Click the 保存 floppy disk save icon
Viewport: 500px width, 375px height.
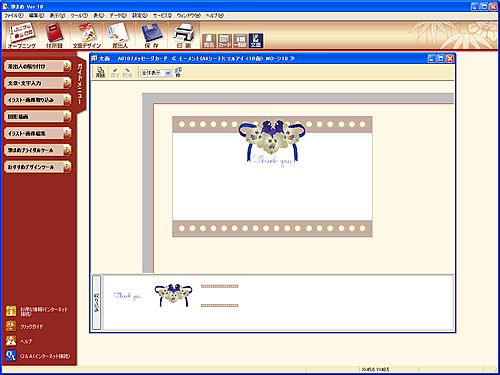(152, 35)
